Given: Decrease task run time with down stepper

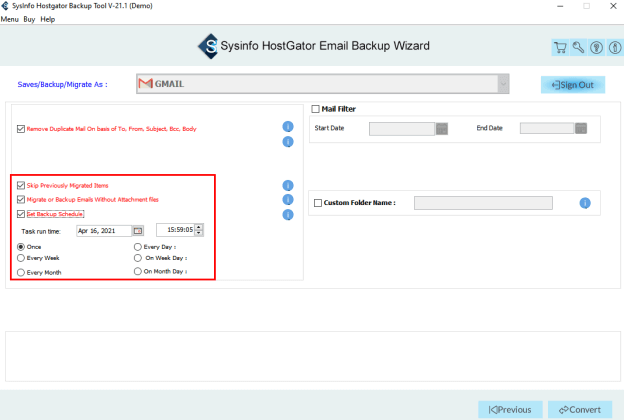Looking at the screenshot, I should click(199, 233).
